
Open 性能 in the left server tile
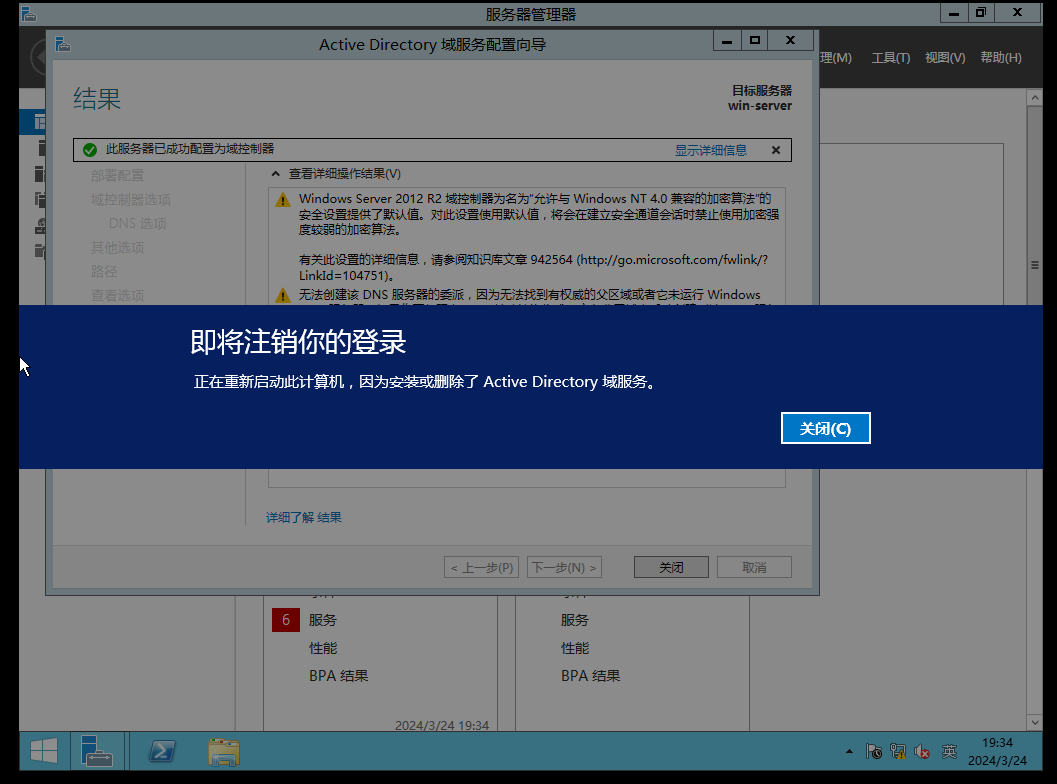coord(322,648)
